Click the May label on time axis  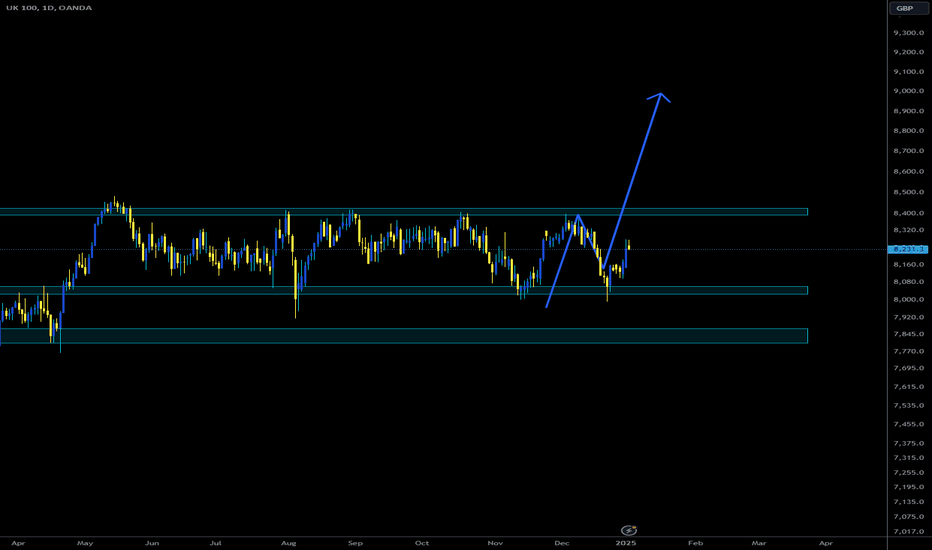point(85,543)
